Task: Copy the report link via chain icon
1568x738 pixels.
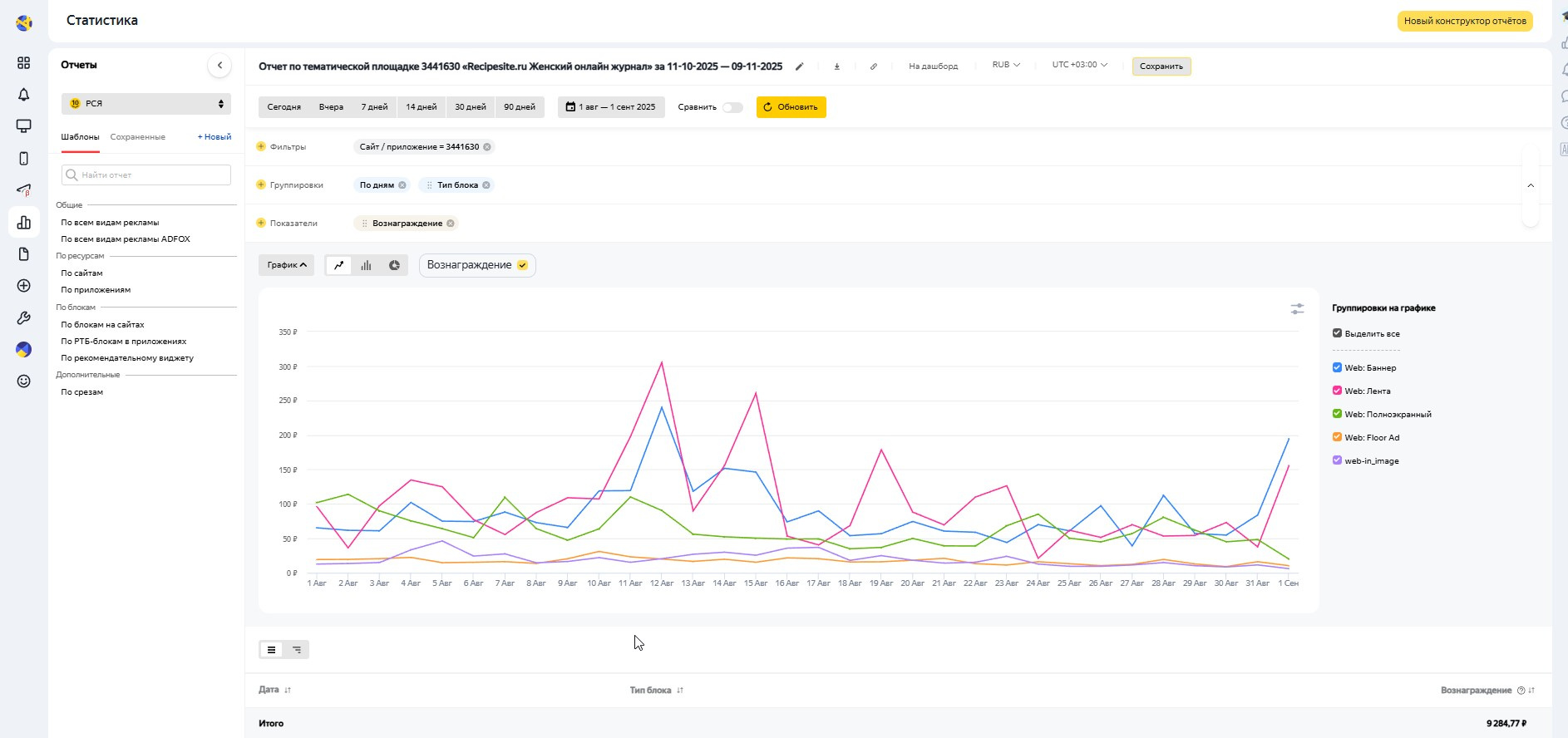Action: (x=873, y=66)
